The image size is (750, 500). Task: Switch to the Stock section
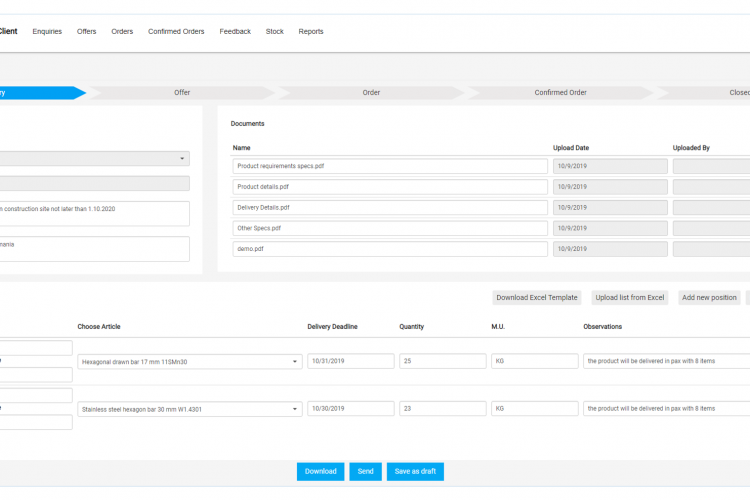pyautogui.click(x=274, y=31)
